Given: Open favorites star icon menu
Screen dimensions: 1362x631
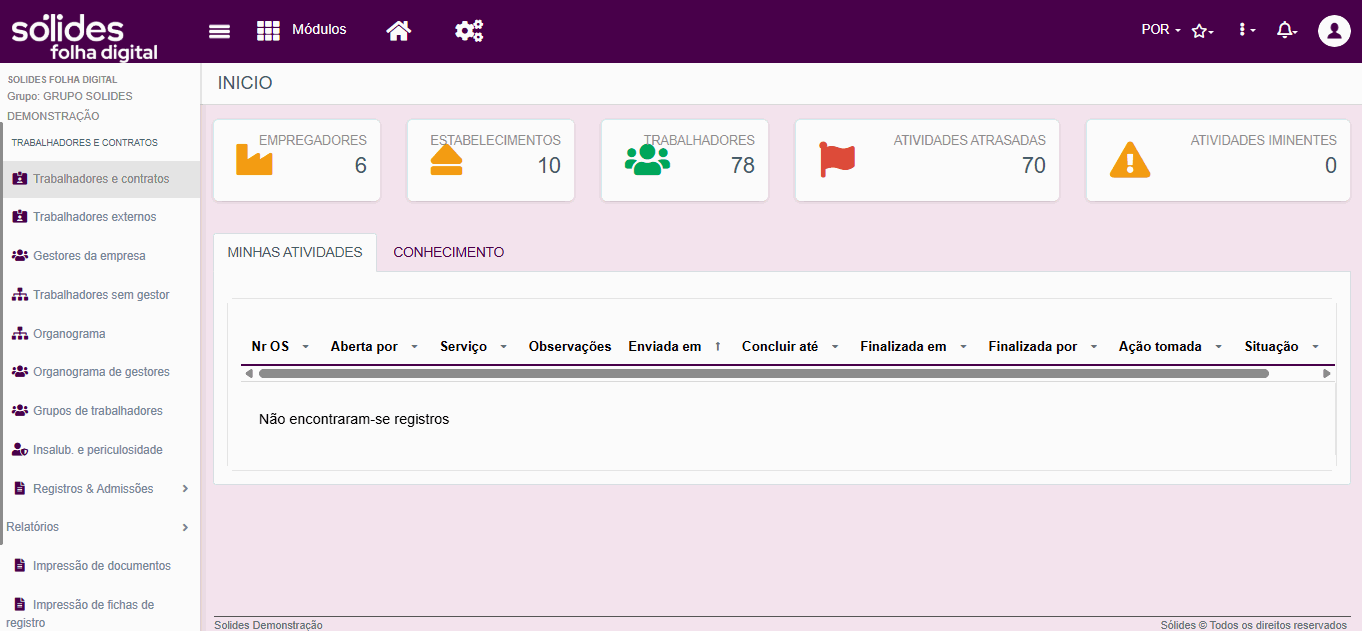Looking at the screenshot, I should click(1202, 31).
